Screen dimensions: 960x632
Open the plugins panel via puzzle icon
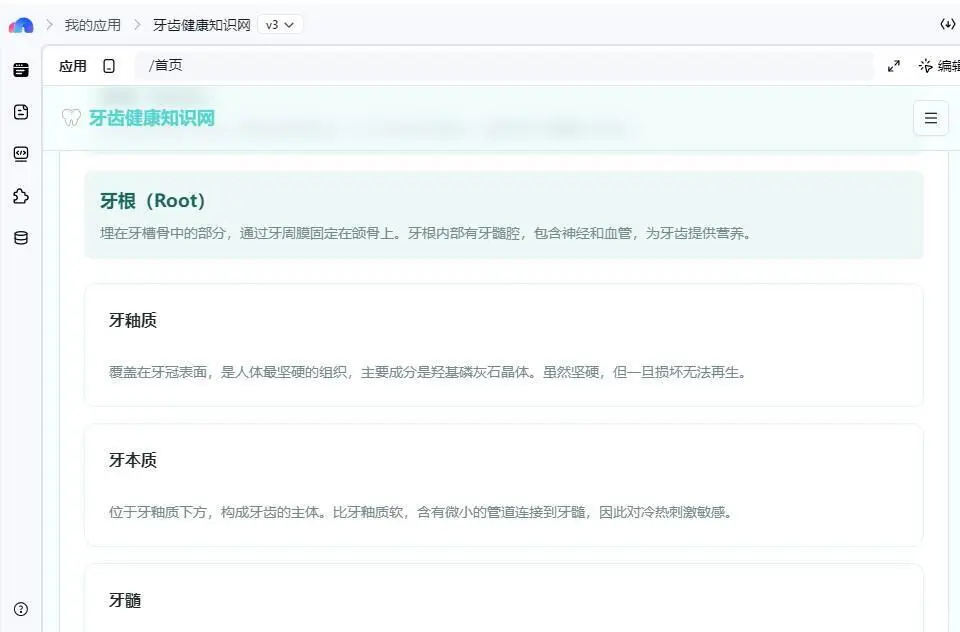coord(20,197)
